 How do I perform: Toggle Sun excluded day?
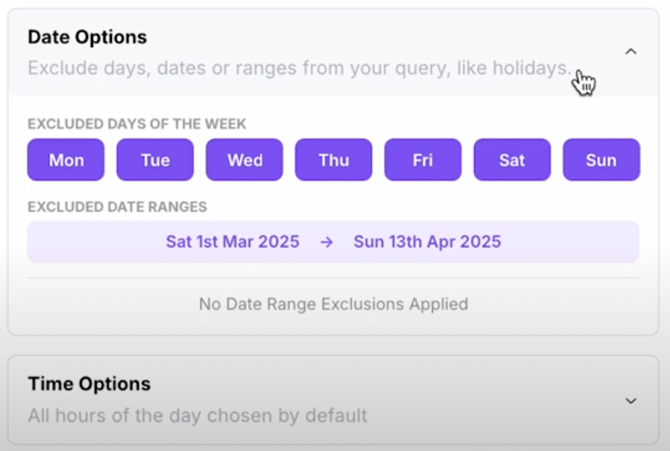coord(602,160)
